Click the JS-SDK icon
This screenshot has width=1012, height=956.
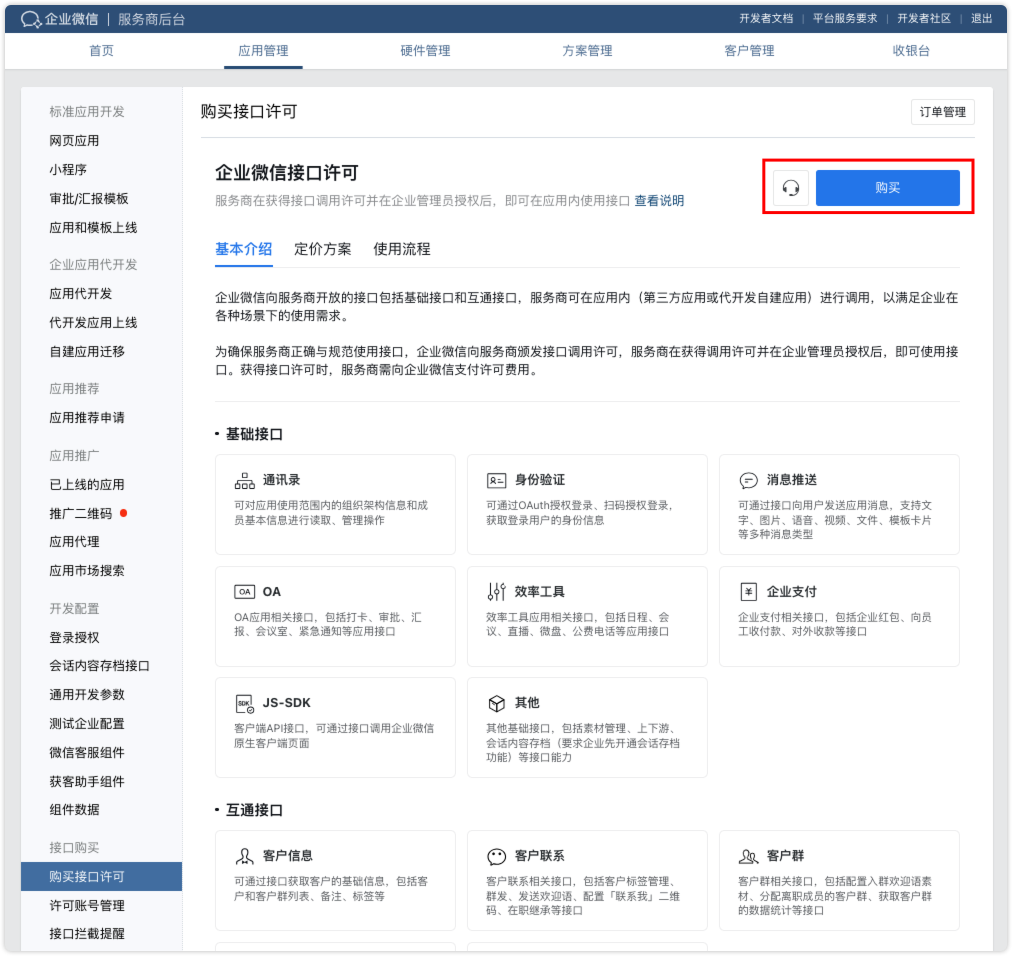245,704
